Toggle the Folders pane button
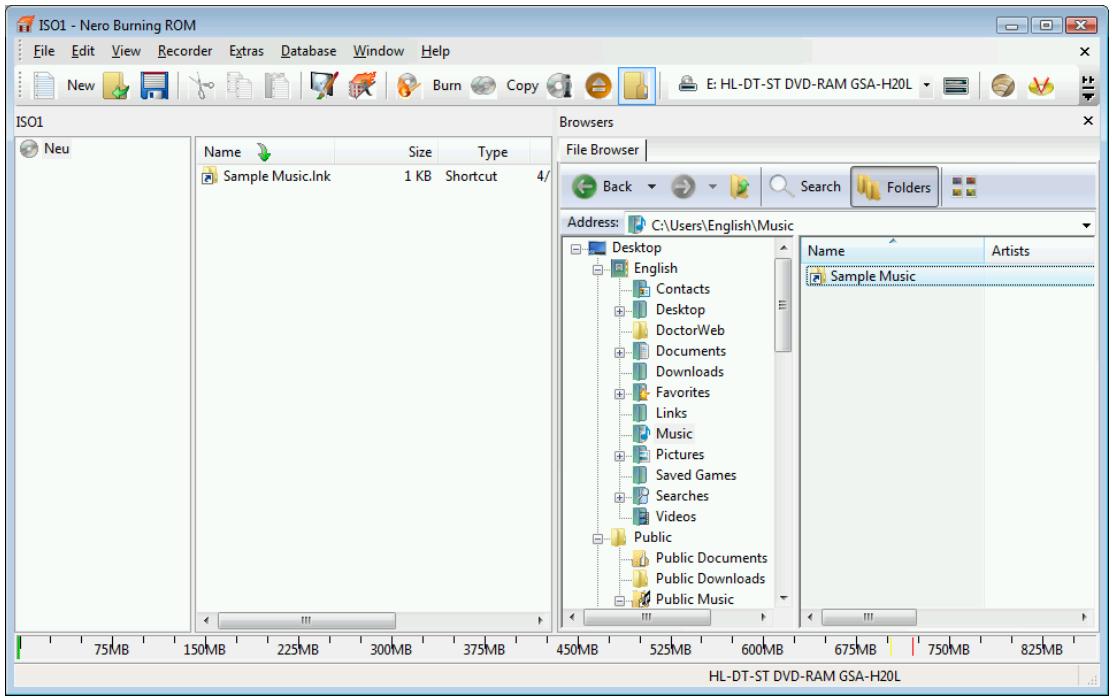 tap(894, 187)
